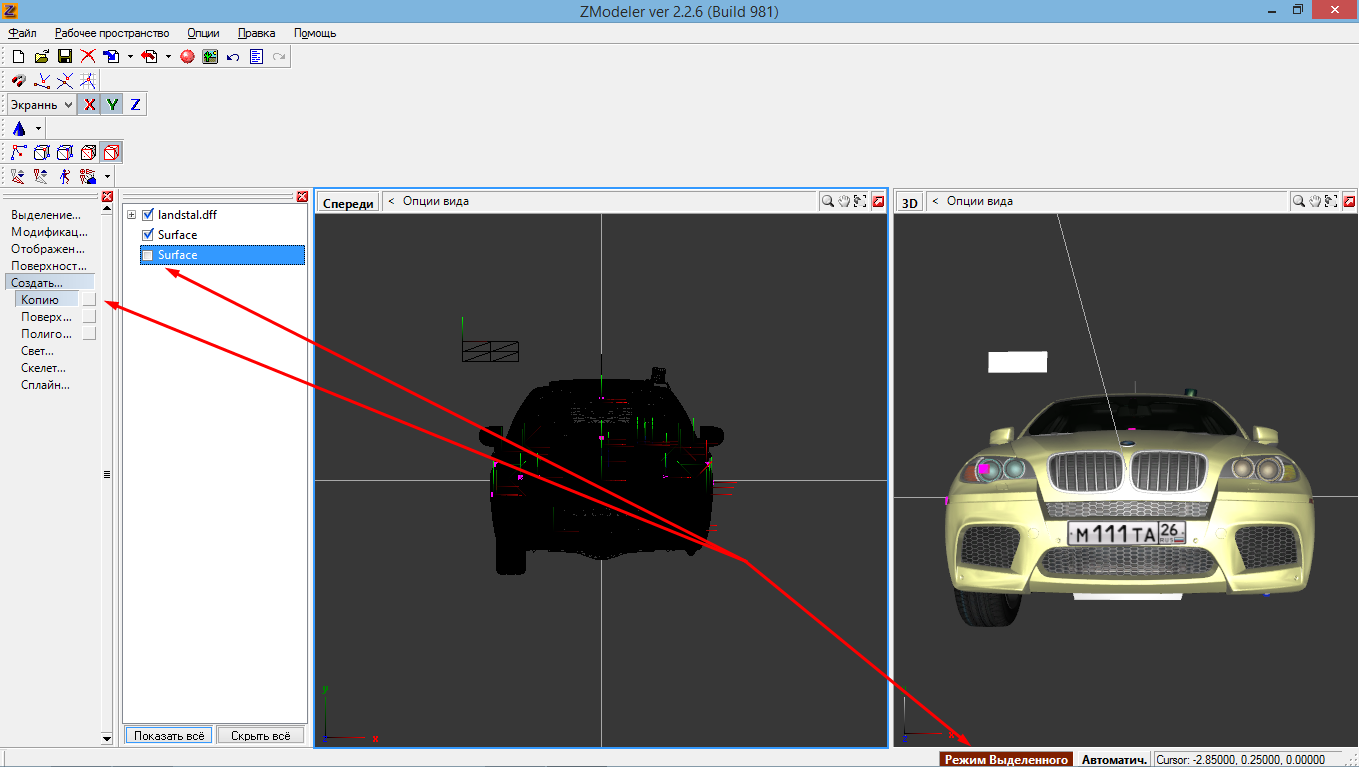The image size is (1359, 767).
Task: Click the Save file floppy disk icon
Action: coord(64,57)
